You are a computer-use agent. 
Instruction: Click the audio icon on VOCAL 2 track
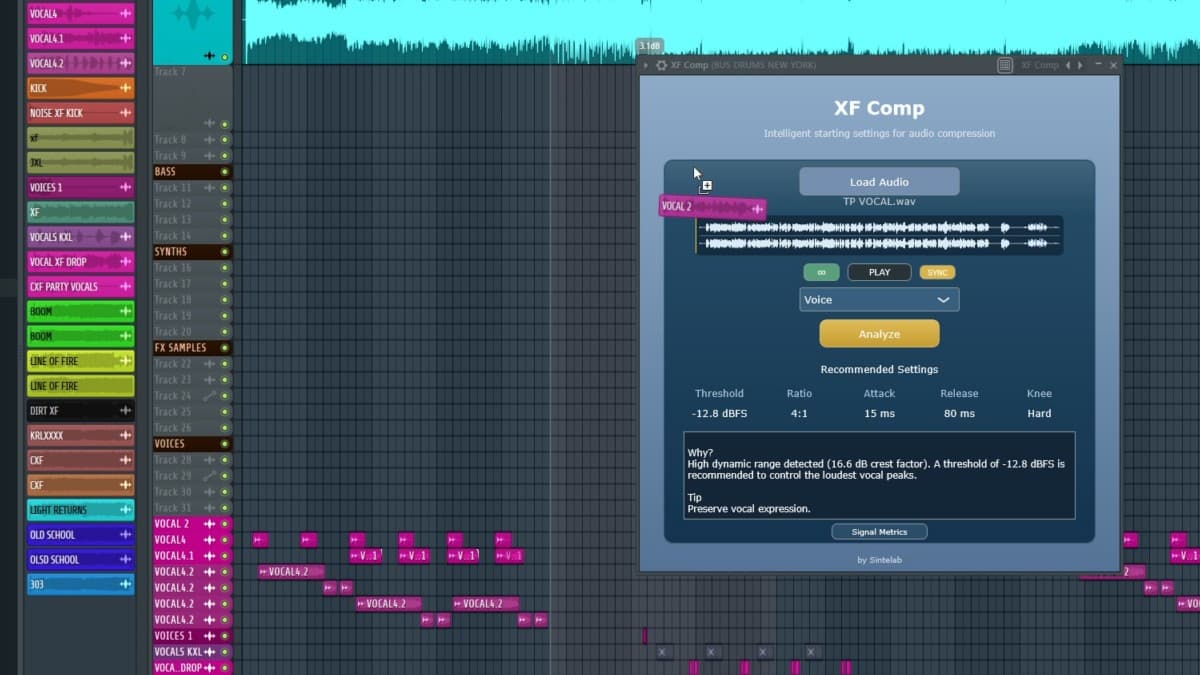click(x=210, y=524)
